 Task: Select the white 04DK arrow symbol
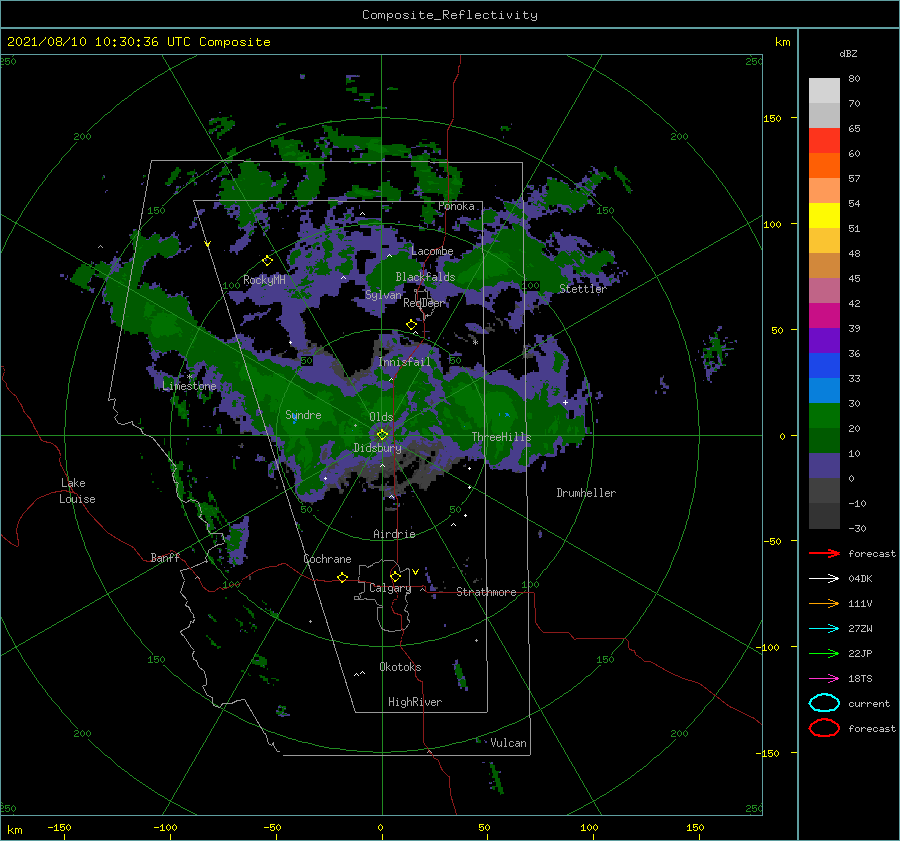(x=824, y=579)
